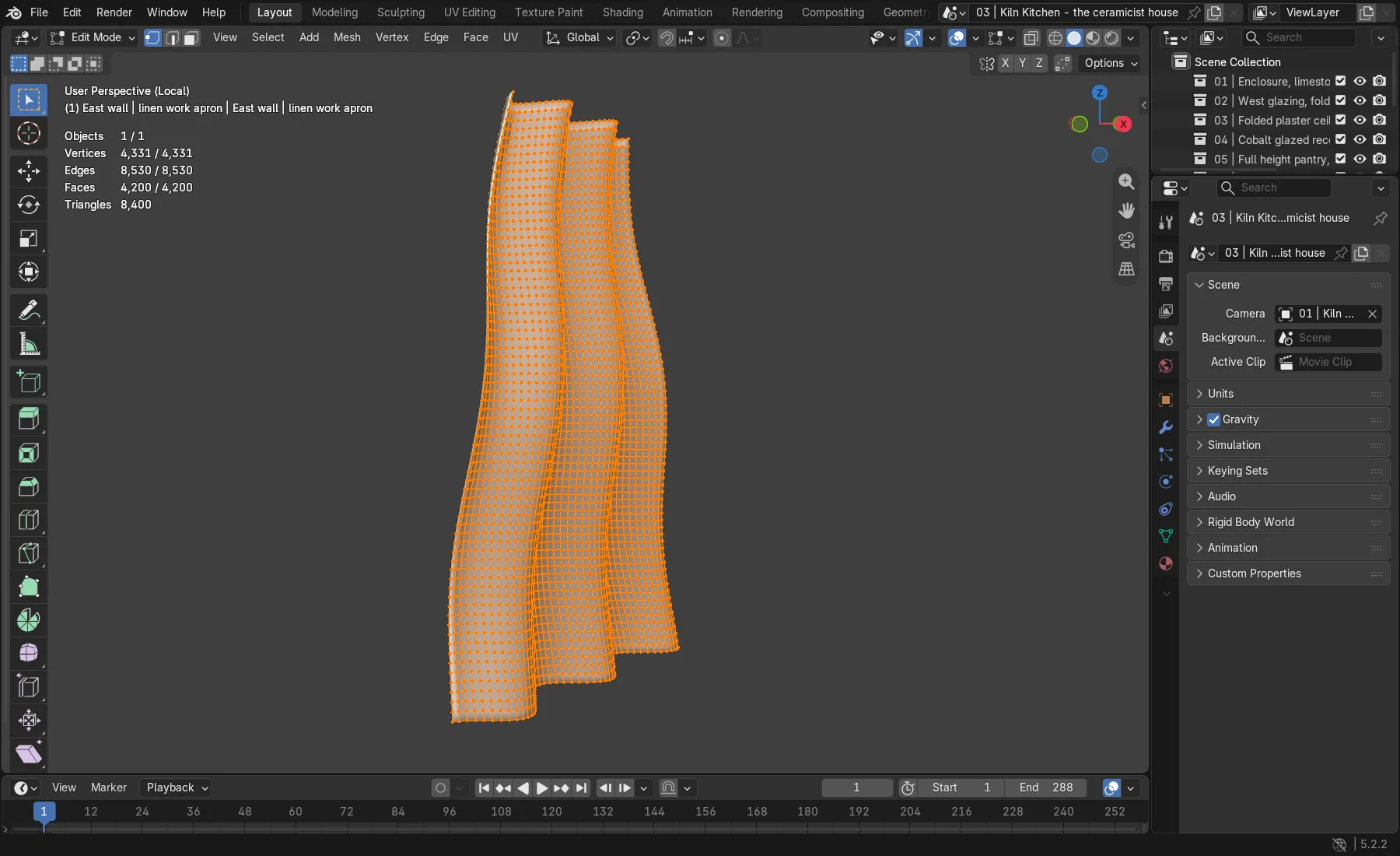Open the Mesh menu in viewport header

(x=347, y=37)
